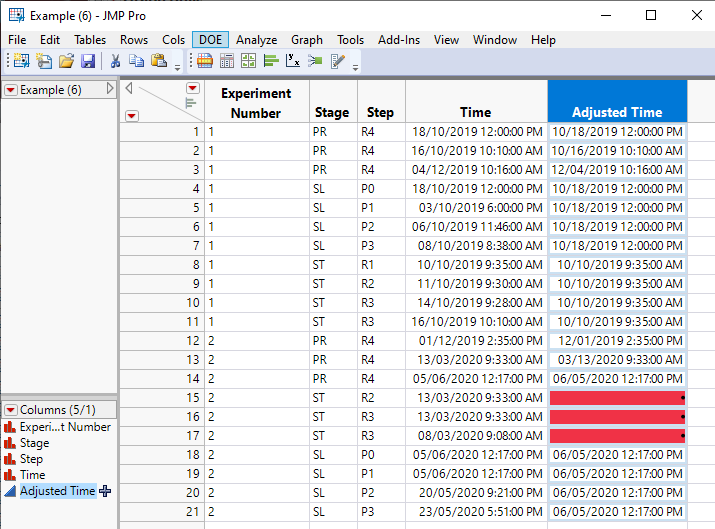Open the Cols menu

click(174, 40)
